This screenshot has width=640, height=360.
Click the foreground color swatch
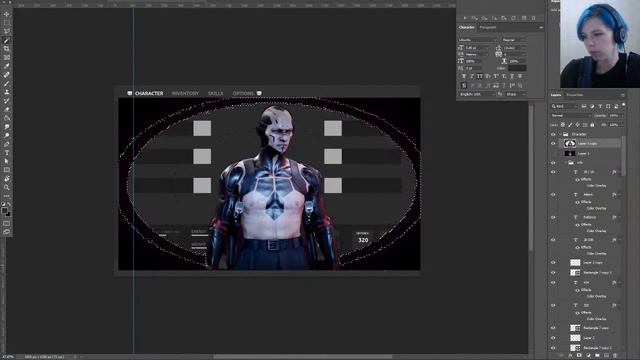[x=4, y=210]
